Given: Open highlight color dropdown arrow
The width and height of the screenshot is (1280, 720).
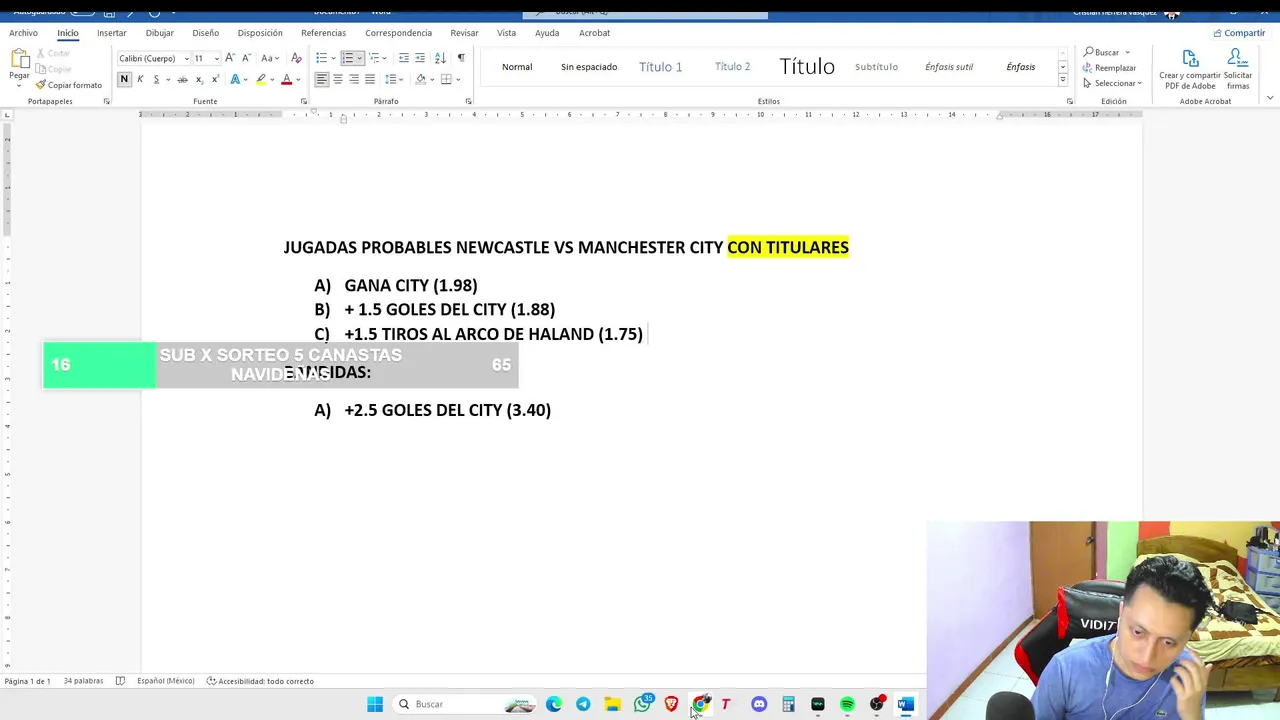Looking at the screenshot, I should coord(272,79).
